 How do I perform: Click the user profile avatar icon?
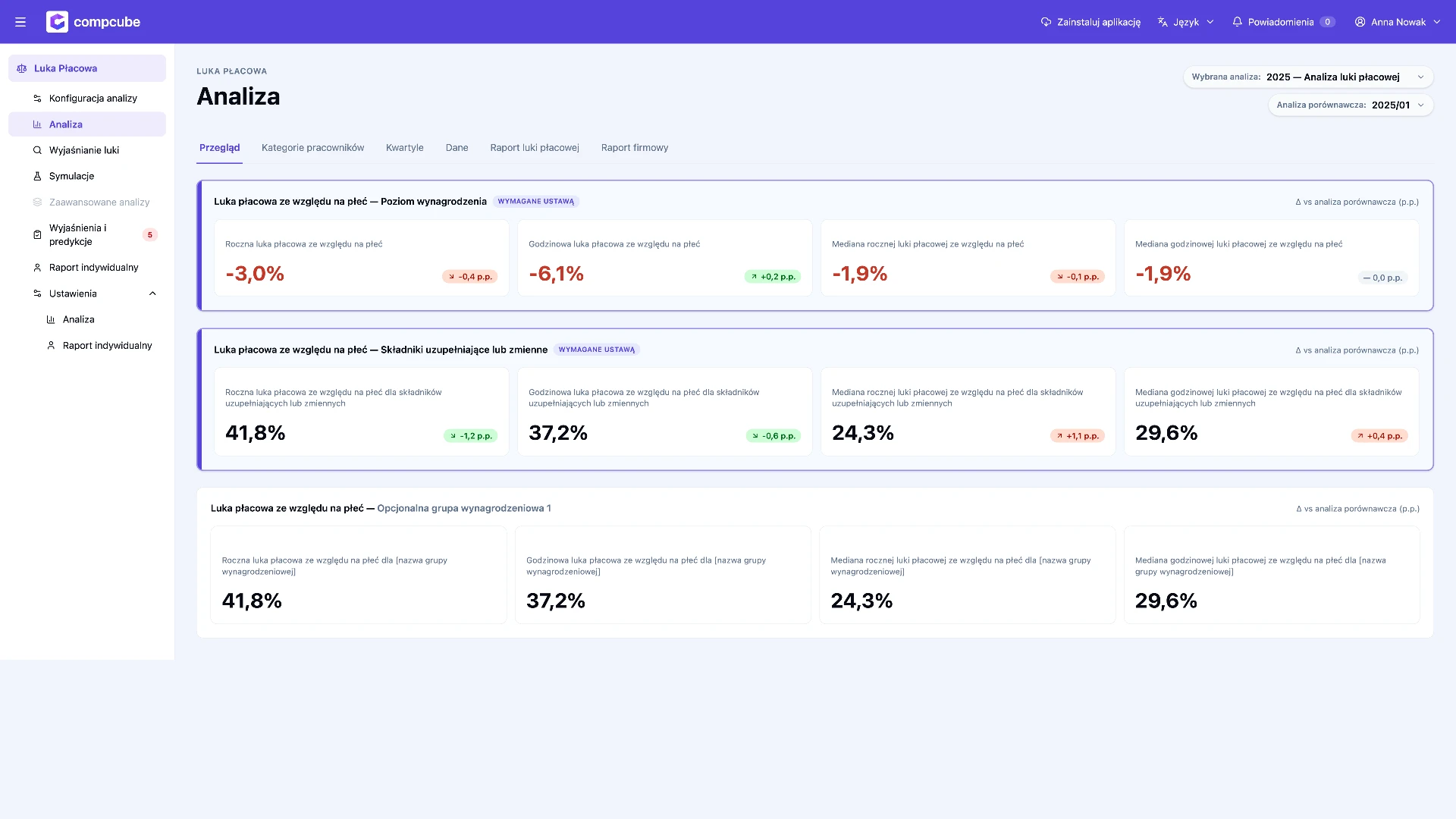[1360, 22]
